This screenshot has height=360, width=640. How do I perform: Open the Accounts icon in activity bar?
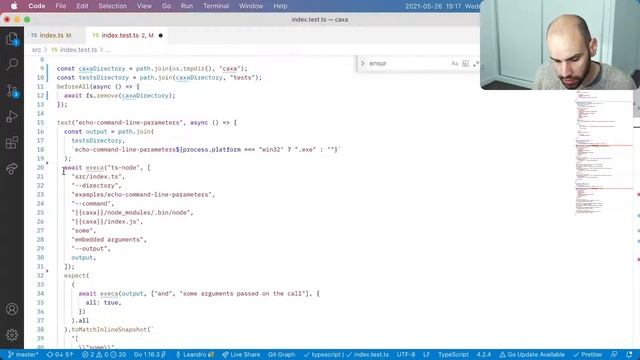click(12, 309)
